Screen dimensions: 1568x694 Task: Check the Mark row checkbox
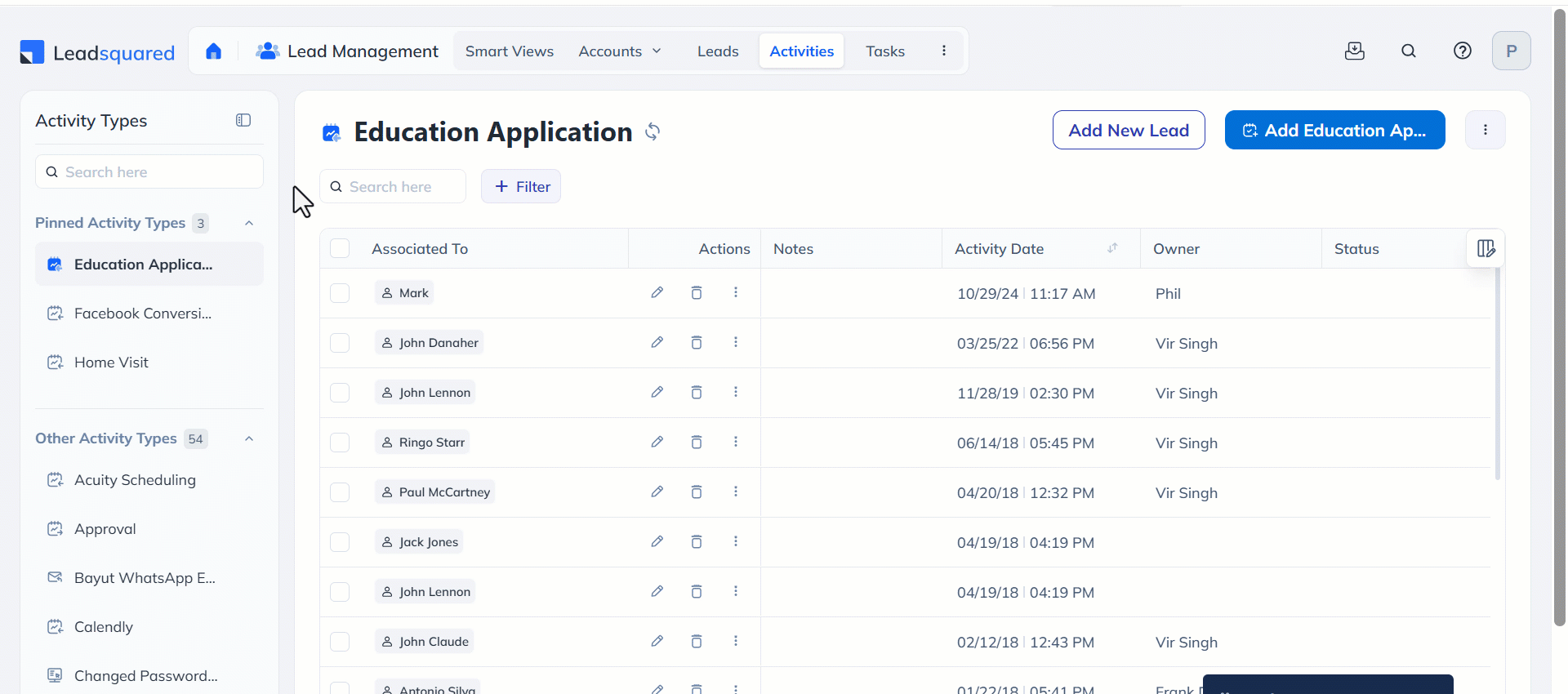coord(340,293)
